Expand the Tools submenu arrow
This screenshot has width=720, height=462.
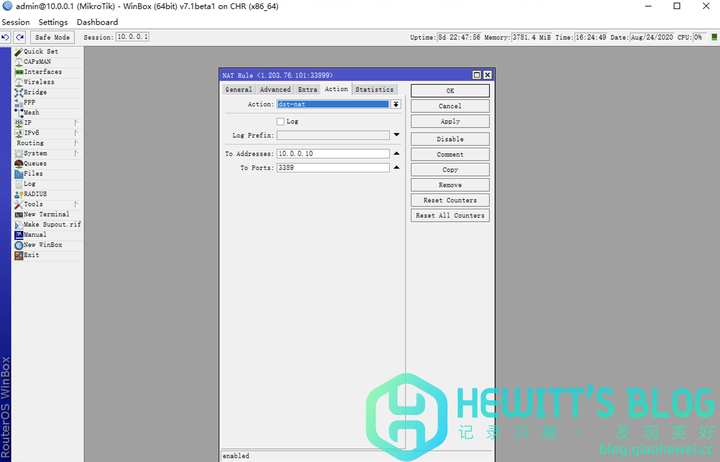(x=76, y=204)
